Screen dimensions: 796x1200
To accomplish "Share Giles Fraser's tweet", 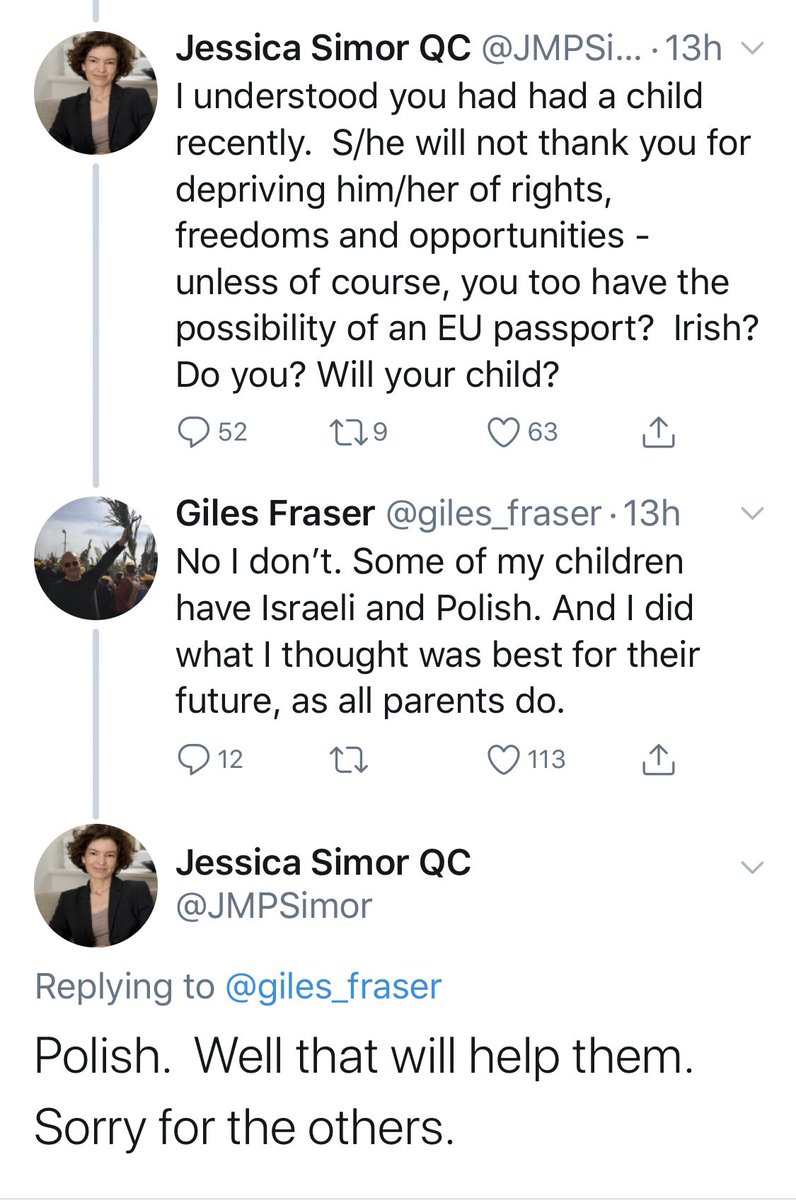I will 655,760.
